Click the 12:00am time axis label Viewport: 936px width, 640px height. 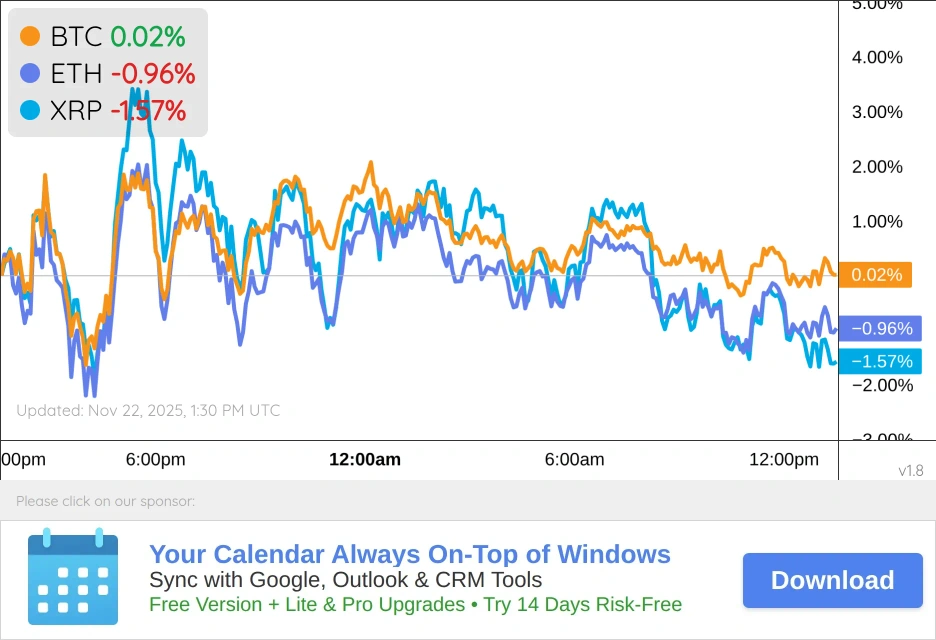[365, 460]
